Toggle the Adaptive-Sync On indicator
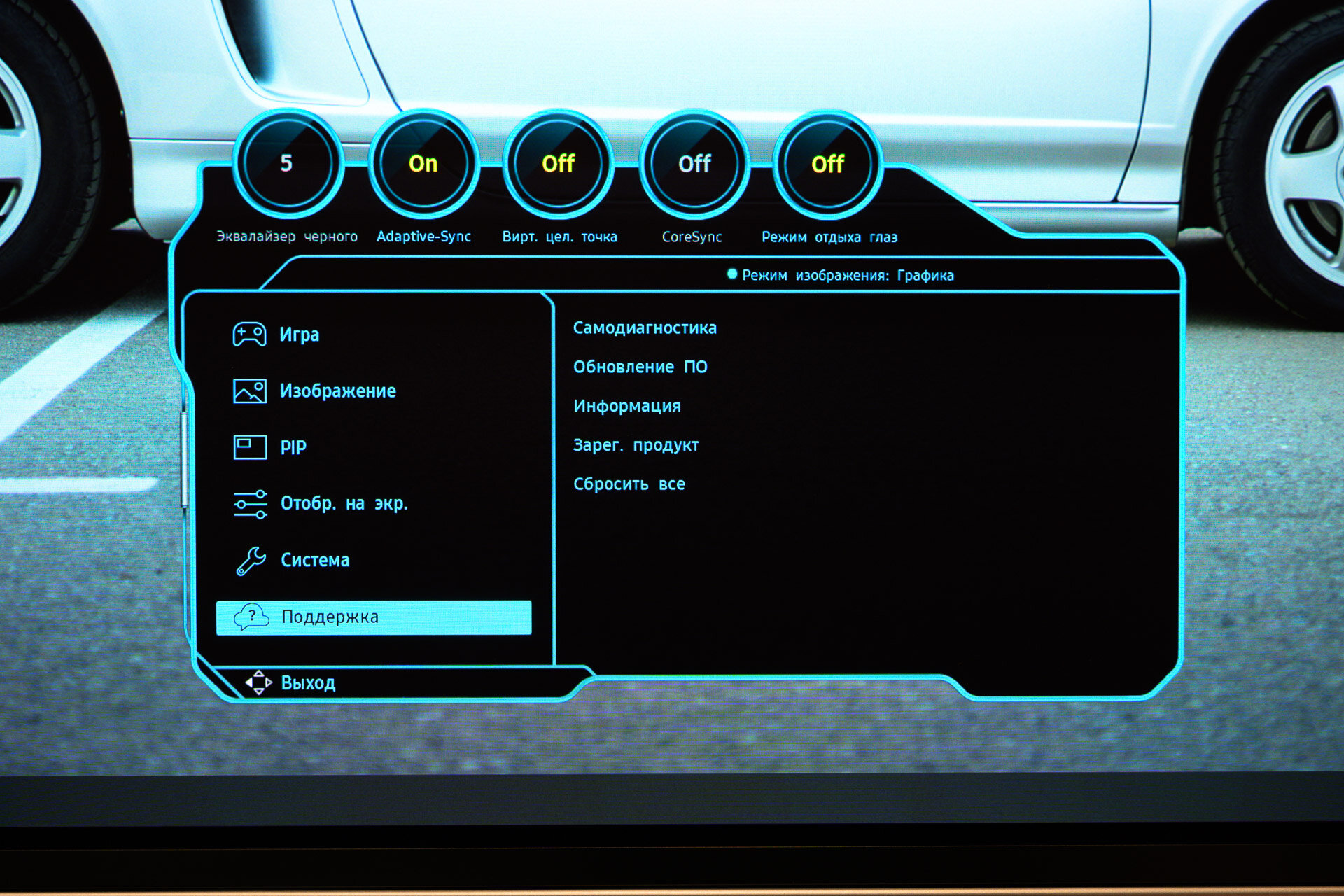Image resolution: width=1344 pixels, height=896 pixels. click(423, 164)
